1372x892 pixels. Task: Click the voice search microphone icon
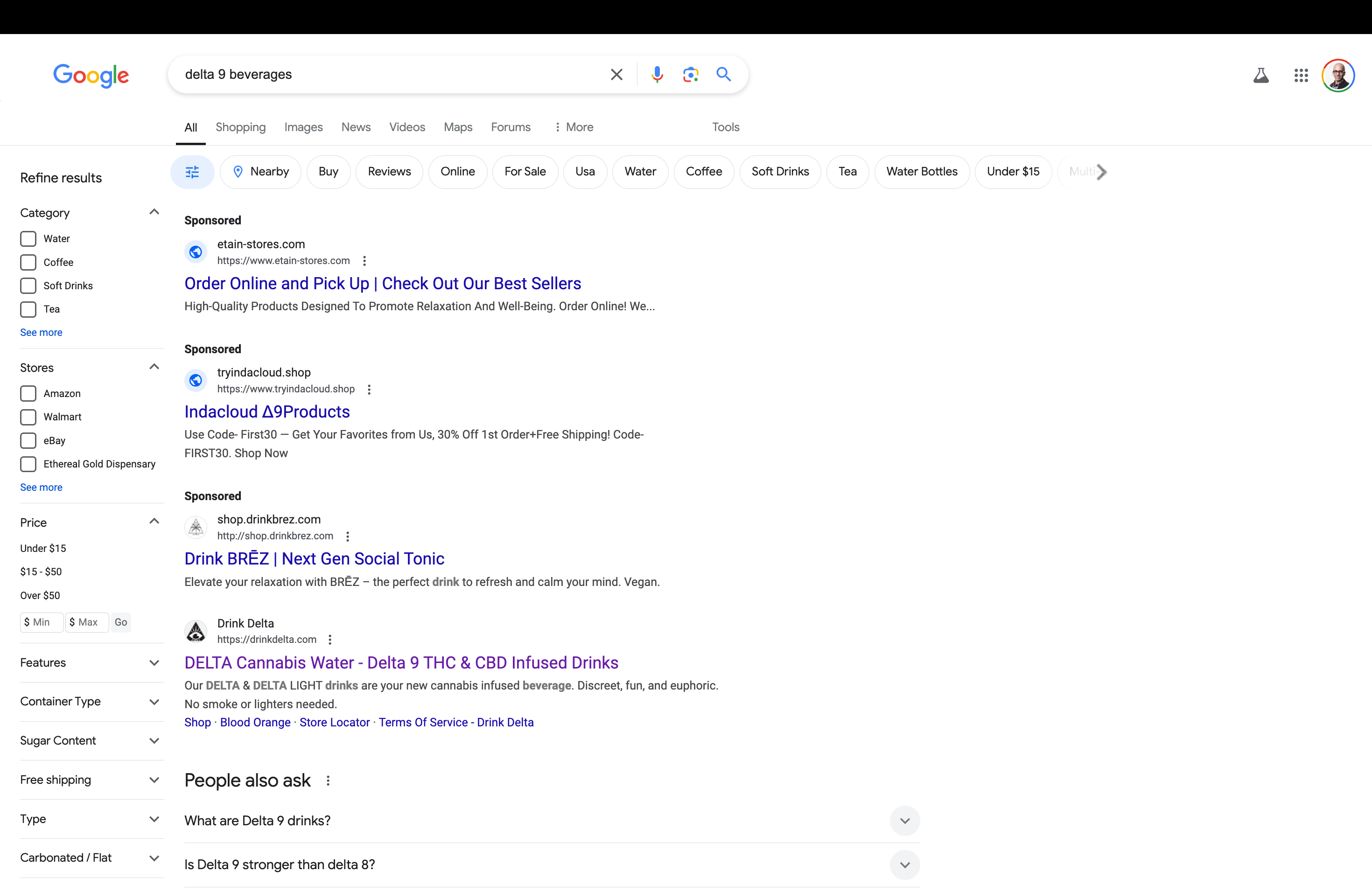(x=657, y=74)
